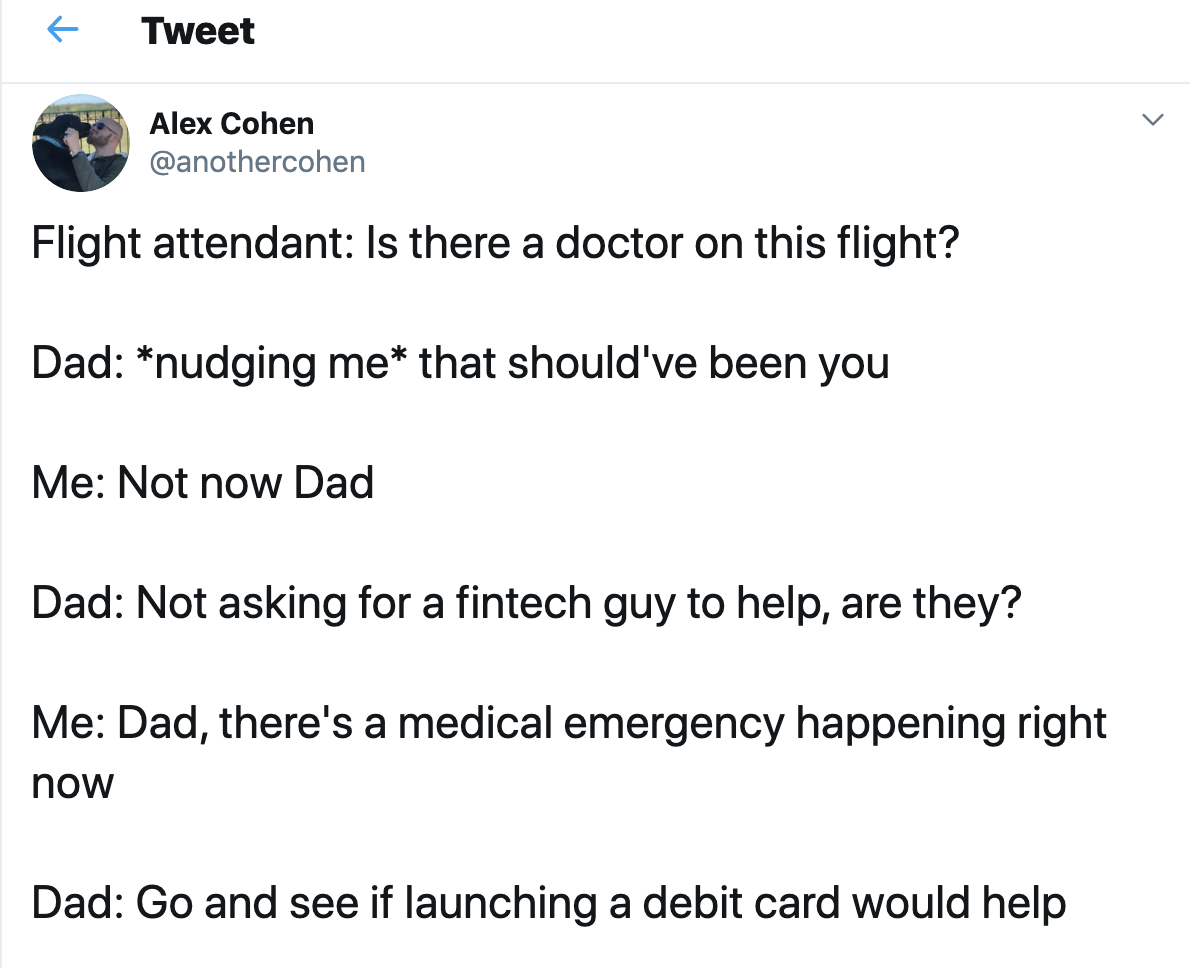The height and width of the screenshot is (968, 1190).
Task: Click the line mentioning a fintech guy
Action: (527, 604)
